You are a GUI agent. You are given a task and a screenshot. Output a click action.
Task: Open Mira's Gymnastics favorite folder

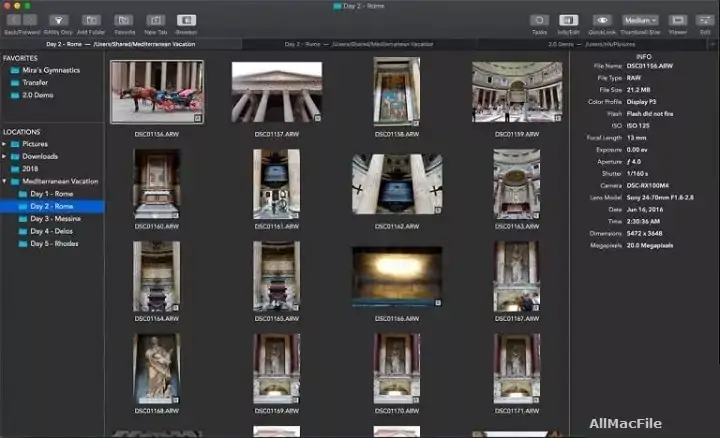click(x=51, y=70)
